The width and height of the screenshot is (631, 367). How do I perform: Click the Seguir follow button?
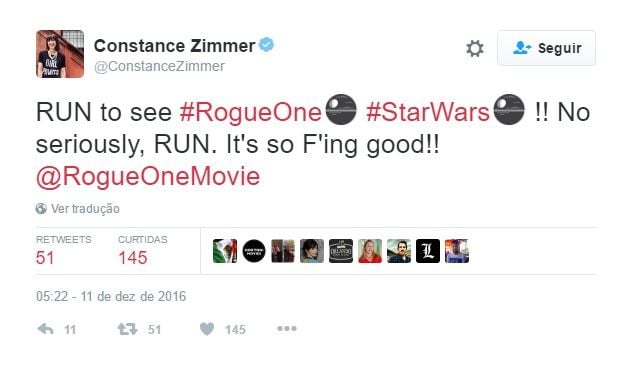point(546,48)
